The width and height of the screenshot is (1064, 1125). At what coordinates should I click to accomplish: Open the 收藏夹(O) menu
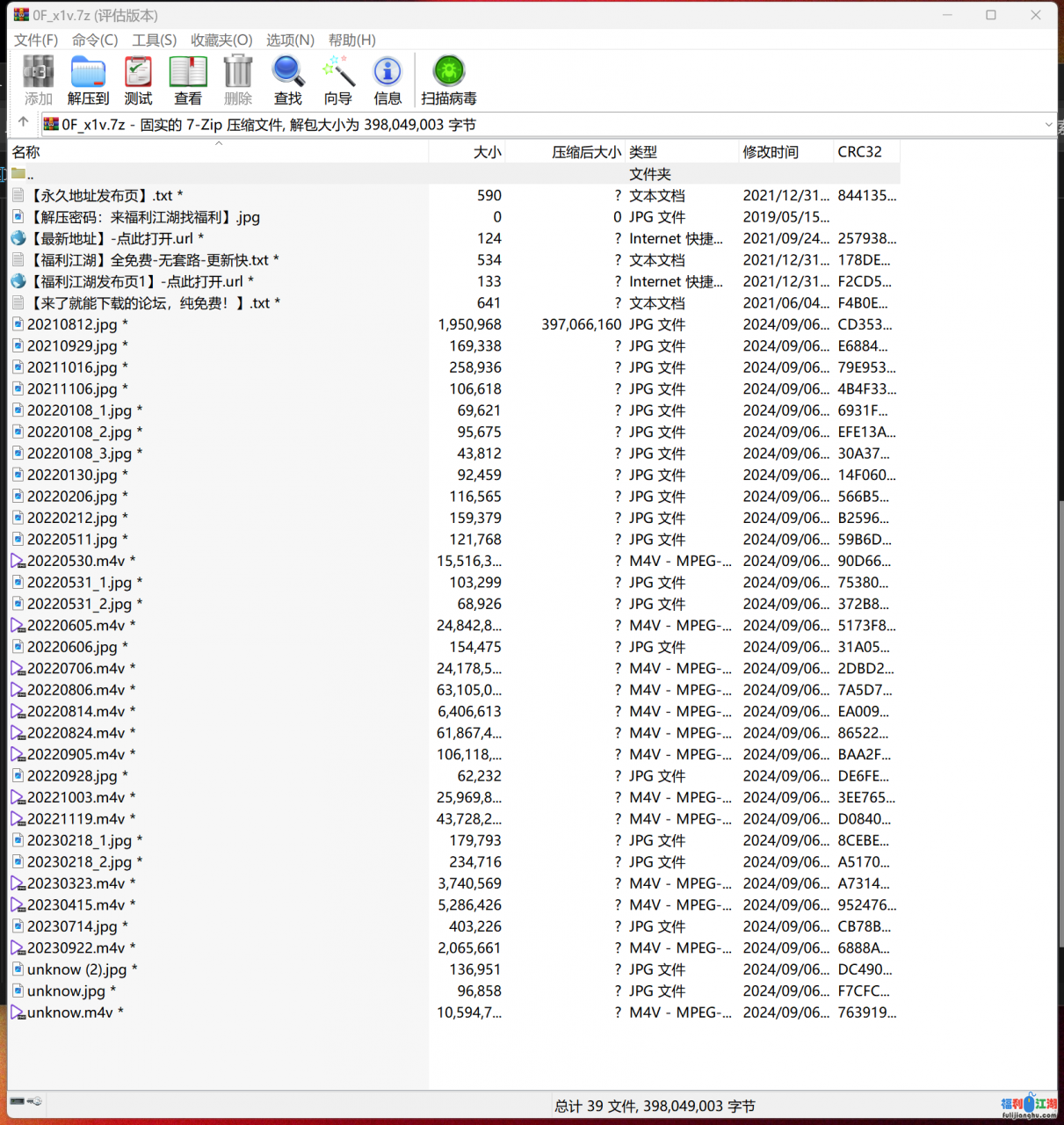coord(221,40)
